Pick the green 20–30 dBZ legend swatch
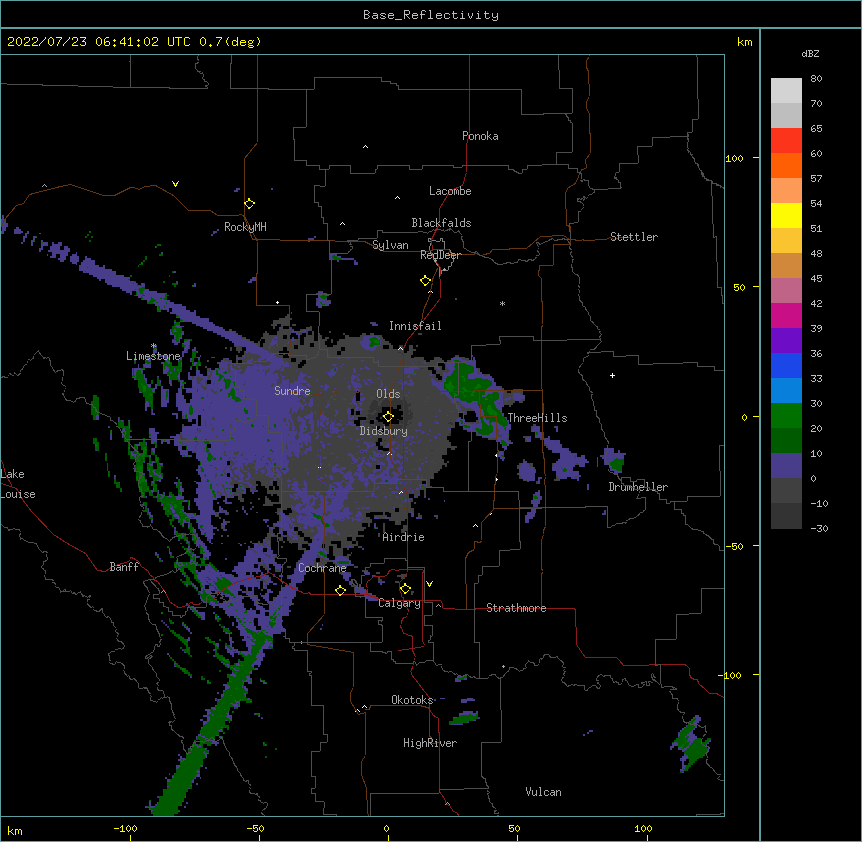The width and height of the screenshot is (862, 842). click(x=786, y=416)
